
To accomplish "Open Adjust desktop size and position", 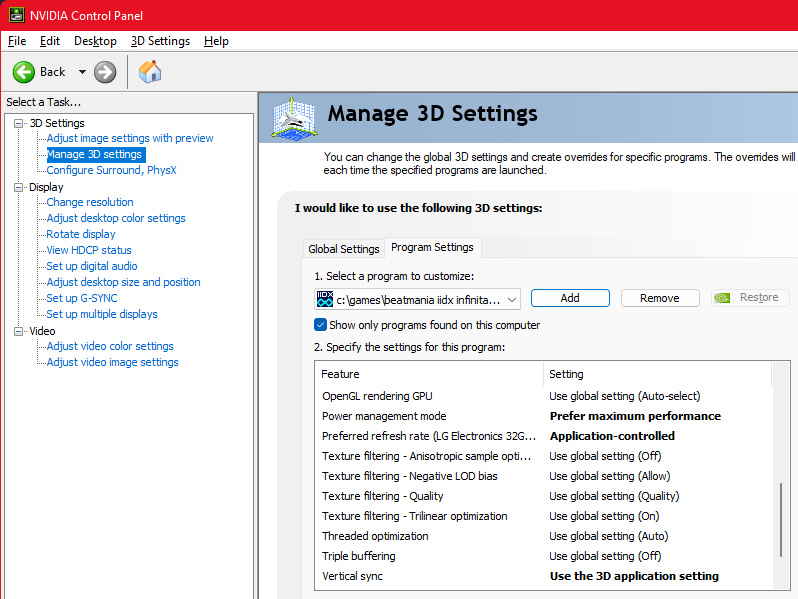I will pyautogui.click(x=123, y=282).
